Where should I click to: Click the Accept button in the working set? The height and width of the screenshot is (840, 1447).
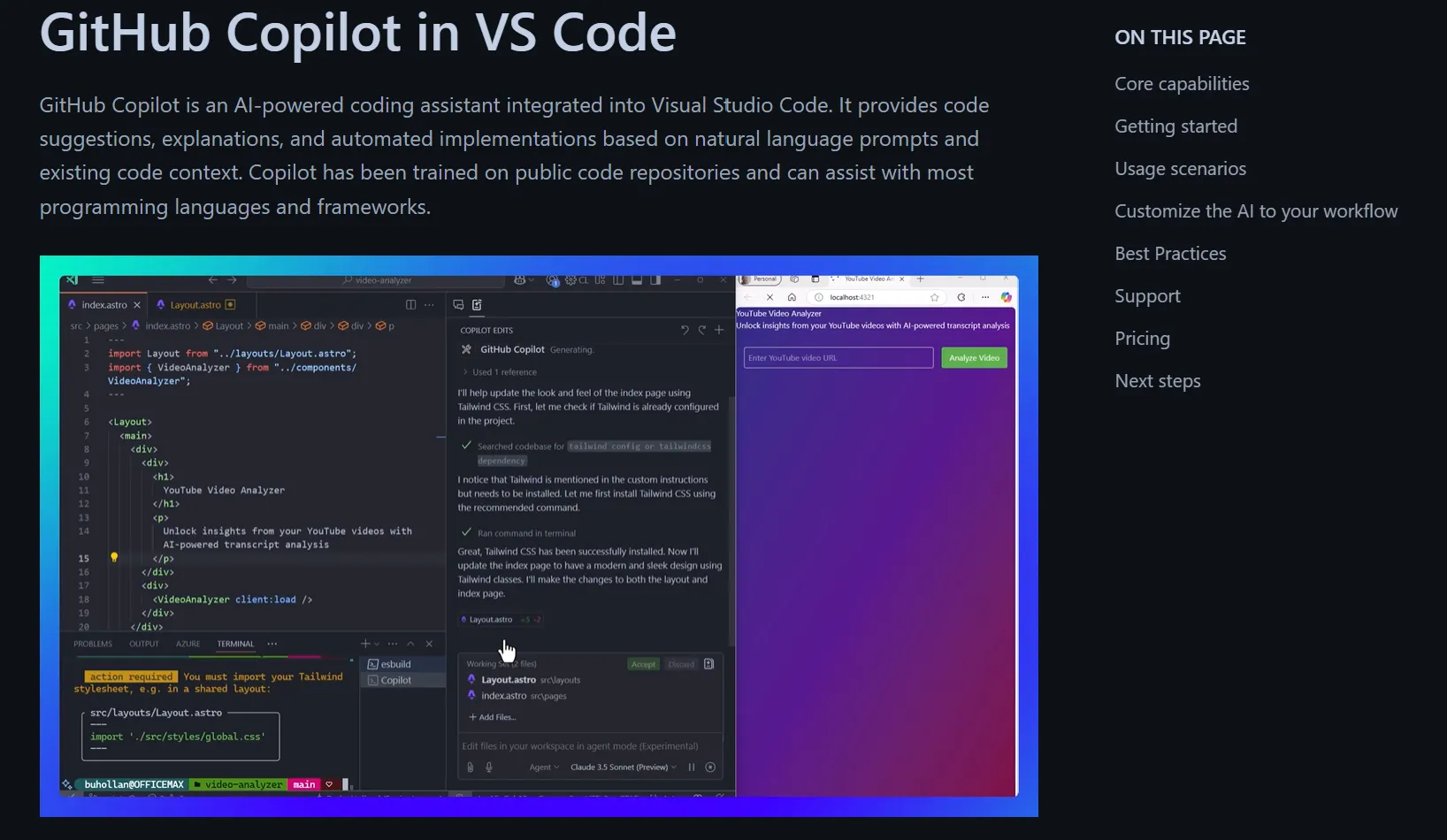pyautogui.click(x=643, y=664)
